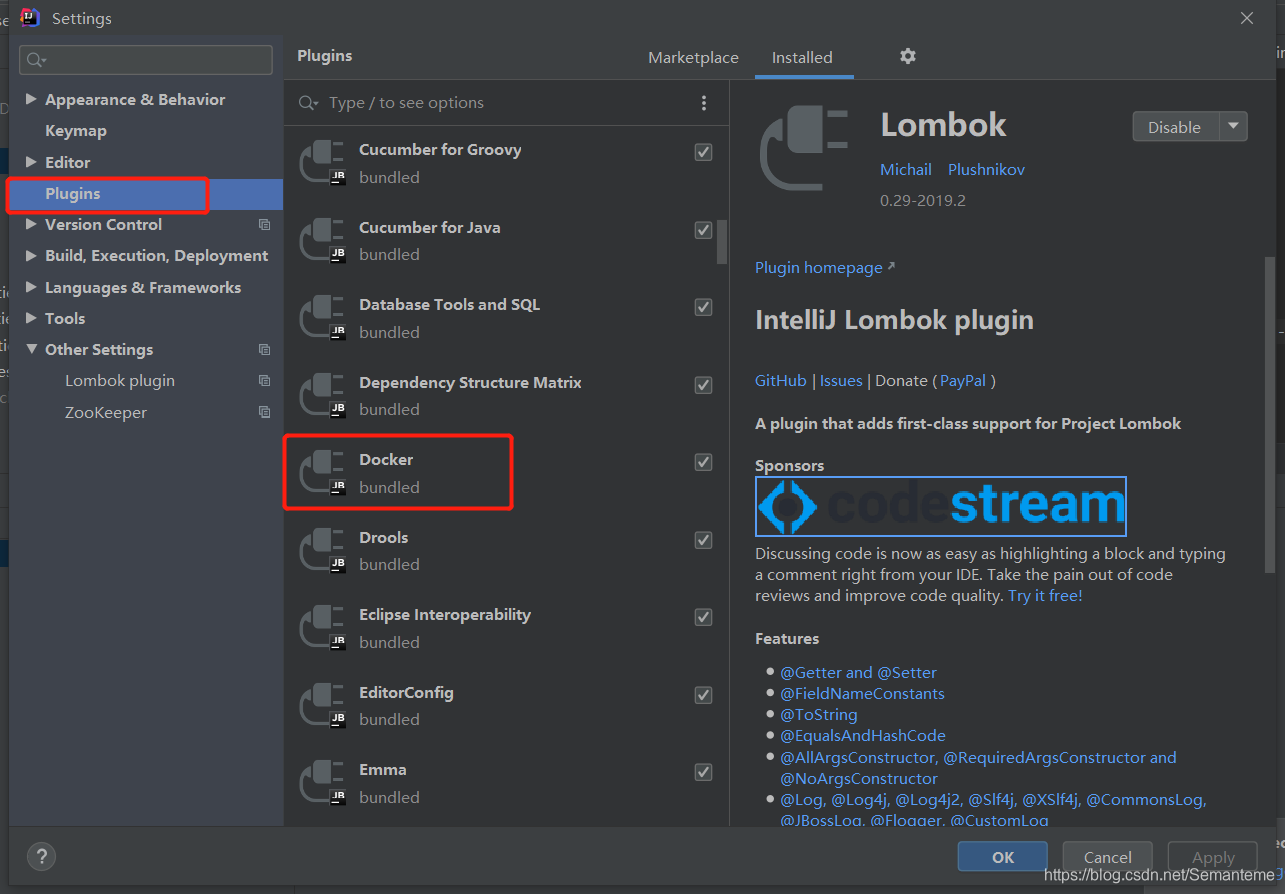The height and width of the screenshot is (894, 1285).
Task: Click the IntelliJ logo in title bar
Action: pyautogui.click(x=30, y=17)
